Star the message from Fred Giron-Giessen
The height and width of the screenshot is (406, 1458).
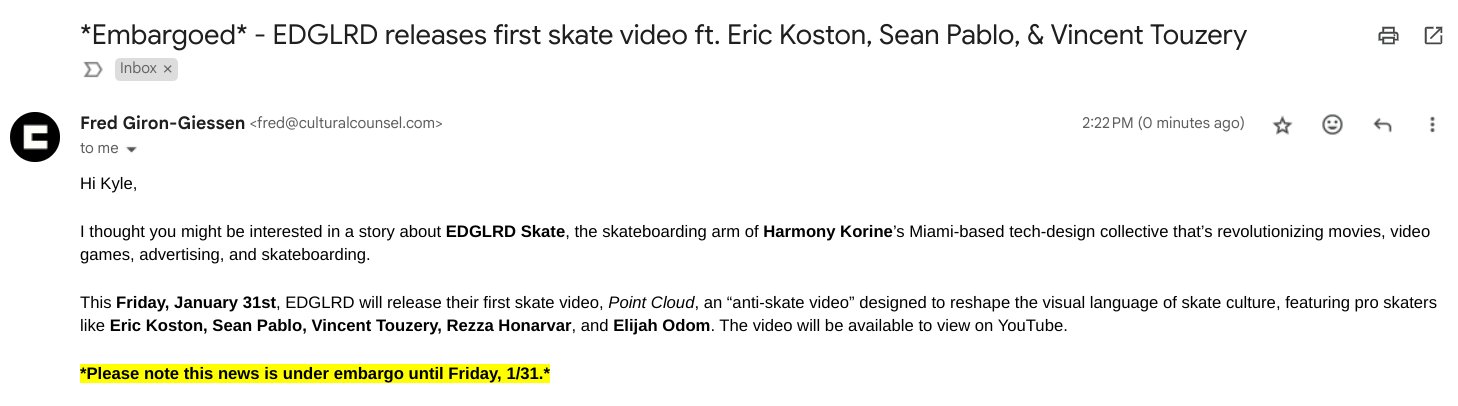point(1282,125)
